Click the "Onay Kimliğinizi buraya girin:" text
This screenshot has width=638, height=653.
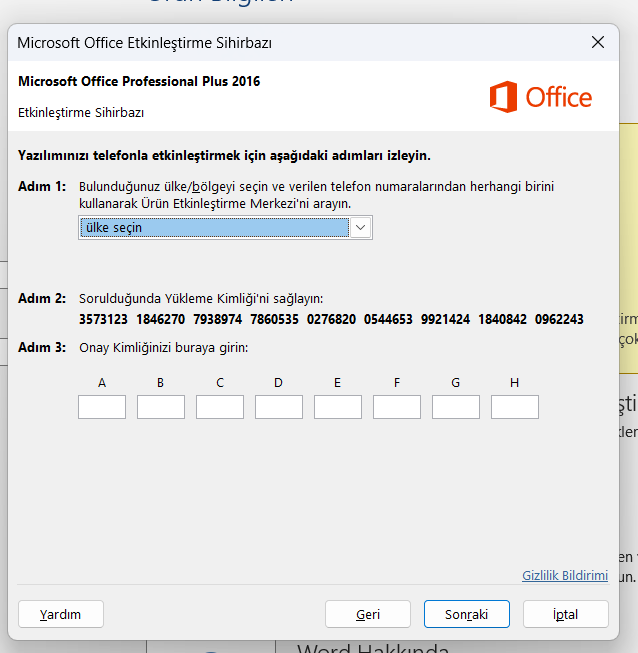coord(164,347)
